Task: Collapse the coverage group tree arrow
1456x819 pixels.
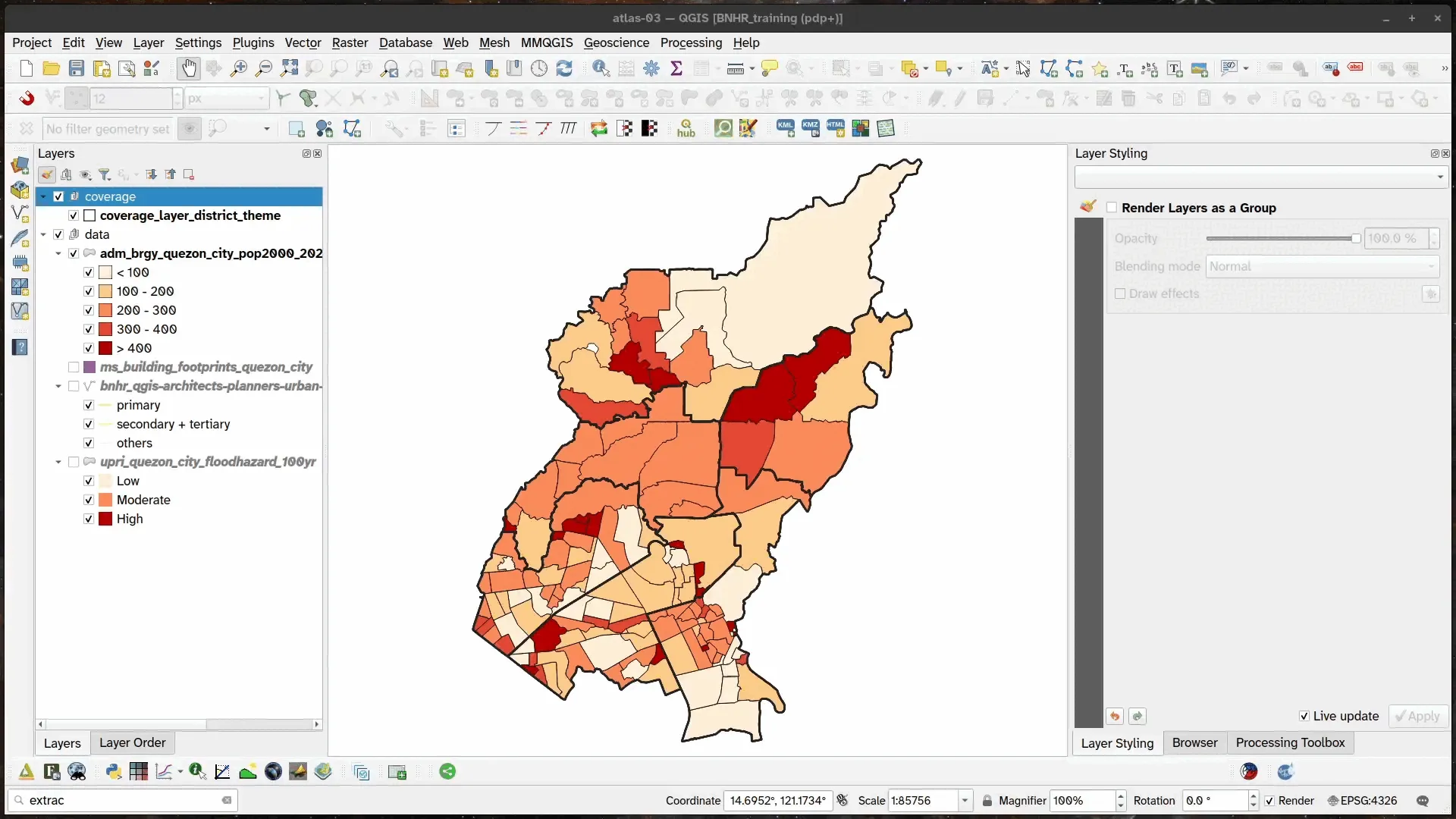Action: tap(43, 196)
